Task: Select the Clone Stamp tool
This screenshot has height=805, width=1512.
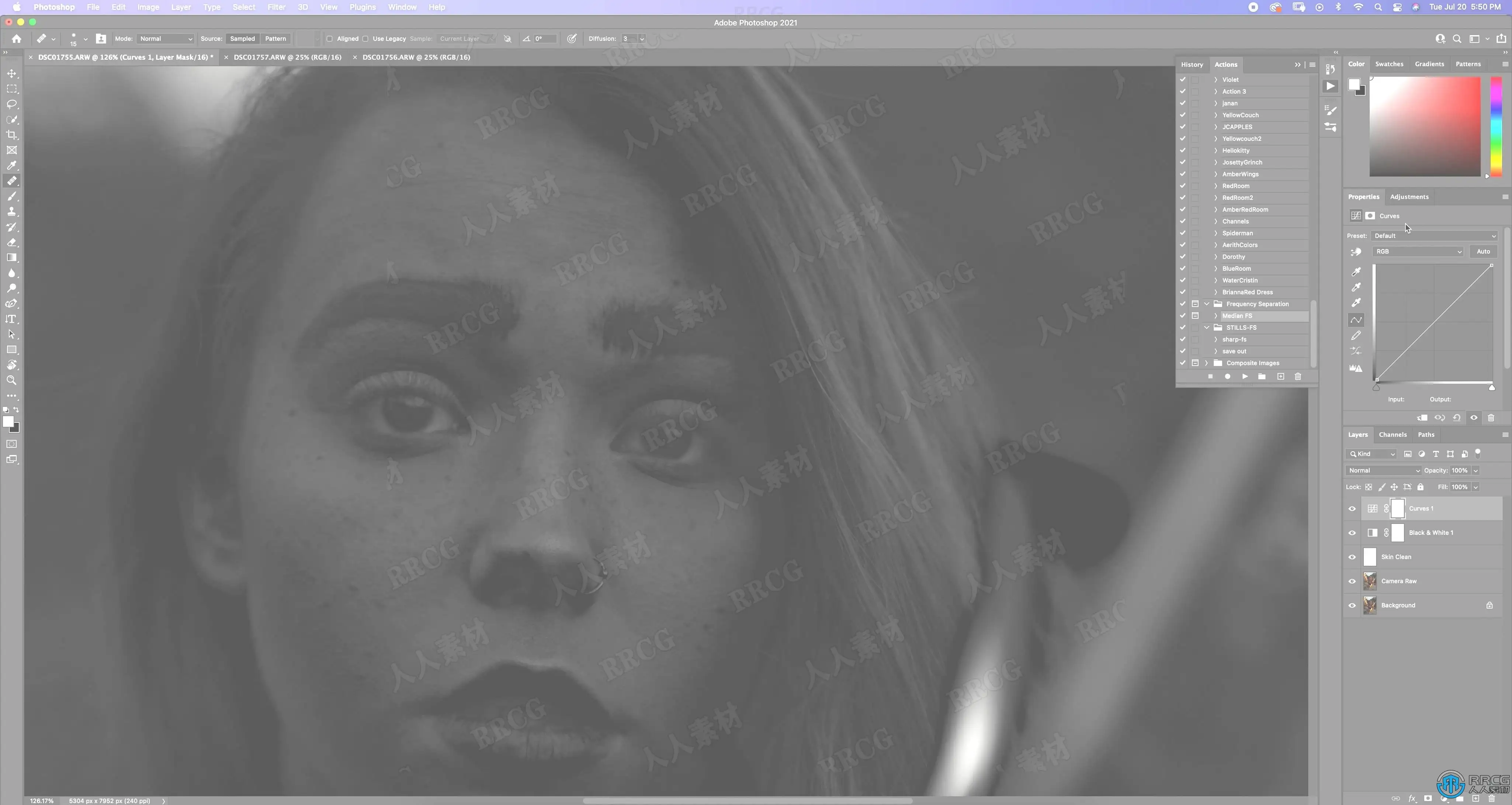Action: [12, 211]
